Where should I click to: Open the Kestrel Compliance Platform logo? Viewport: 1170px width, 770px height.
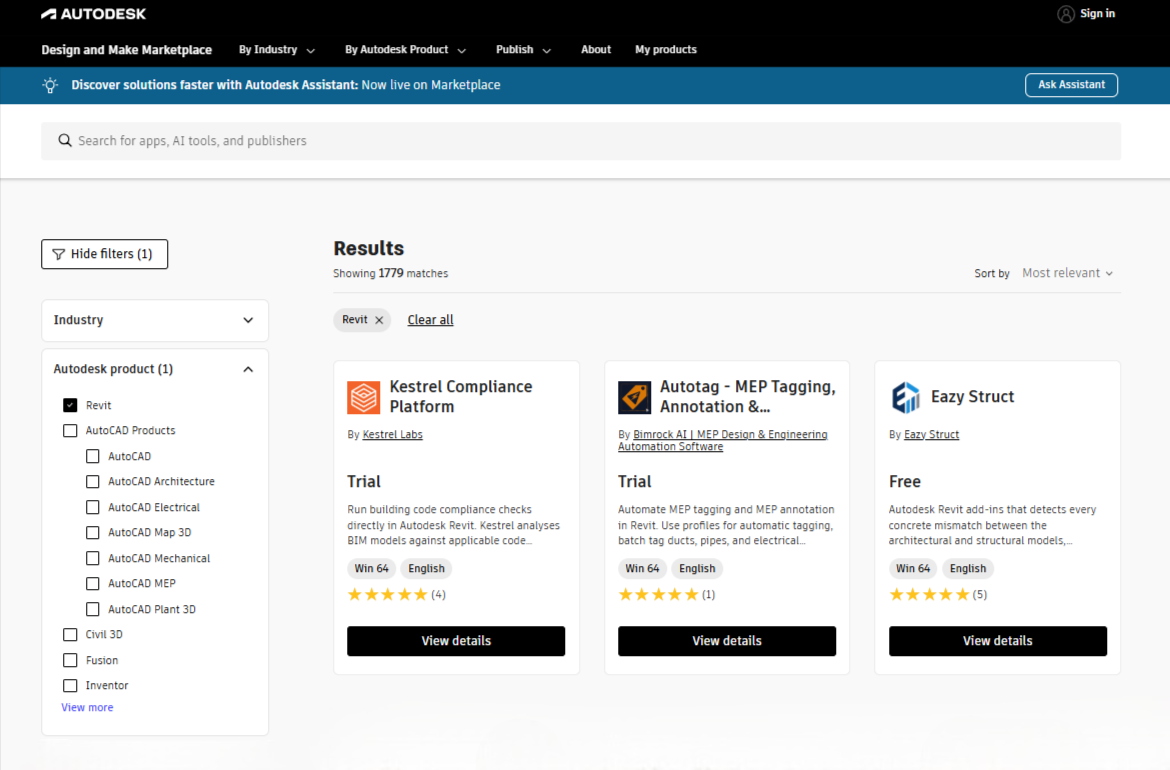click(363, 397)
